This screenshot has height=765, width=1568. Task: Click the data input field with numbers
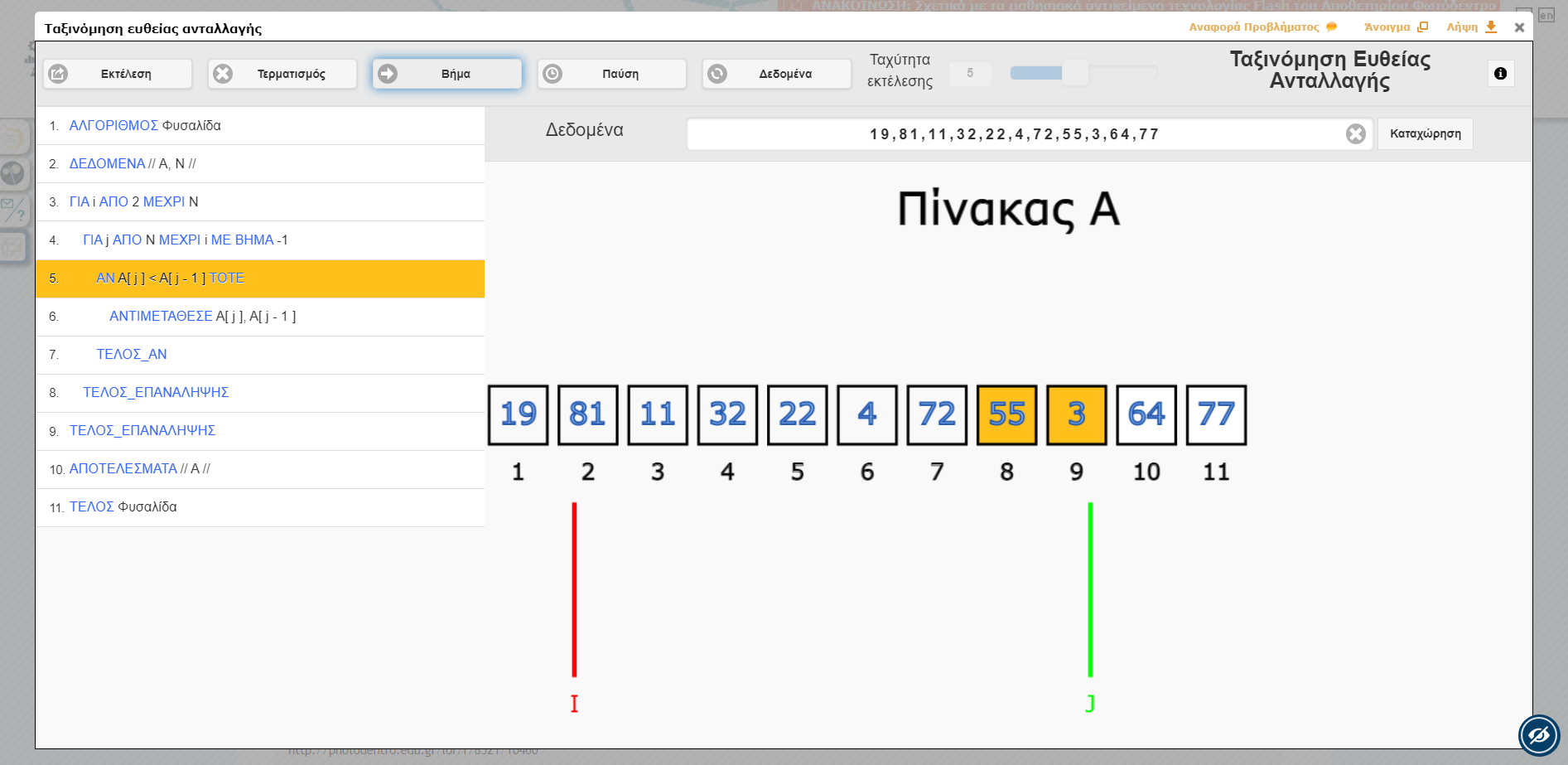pyautogui.click(x=1014, y=134)
